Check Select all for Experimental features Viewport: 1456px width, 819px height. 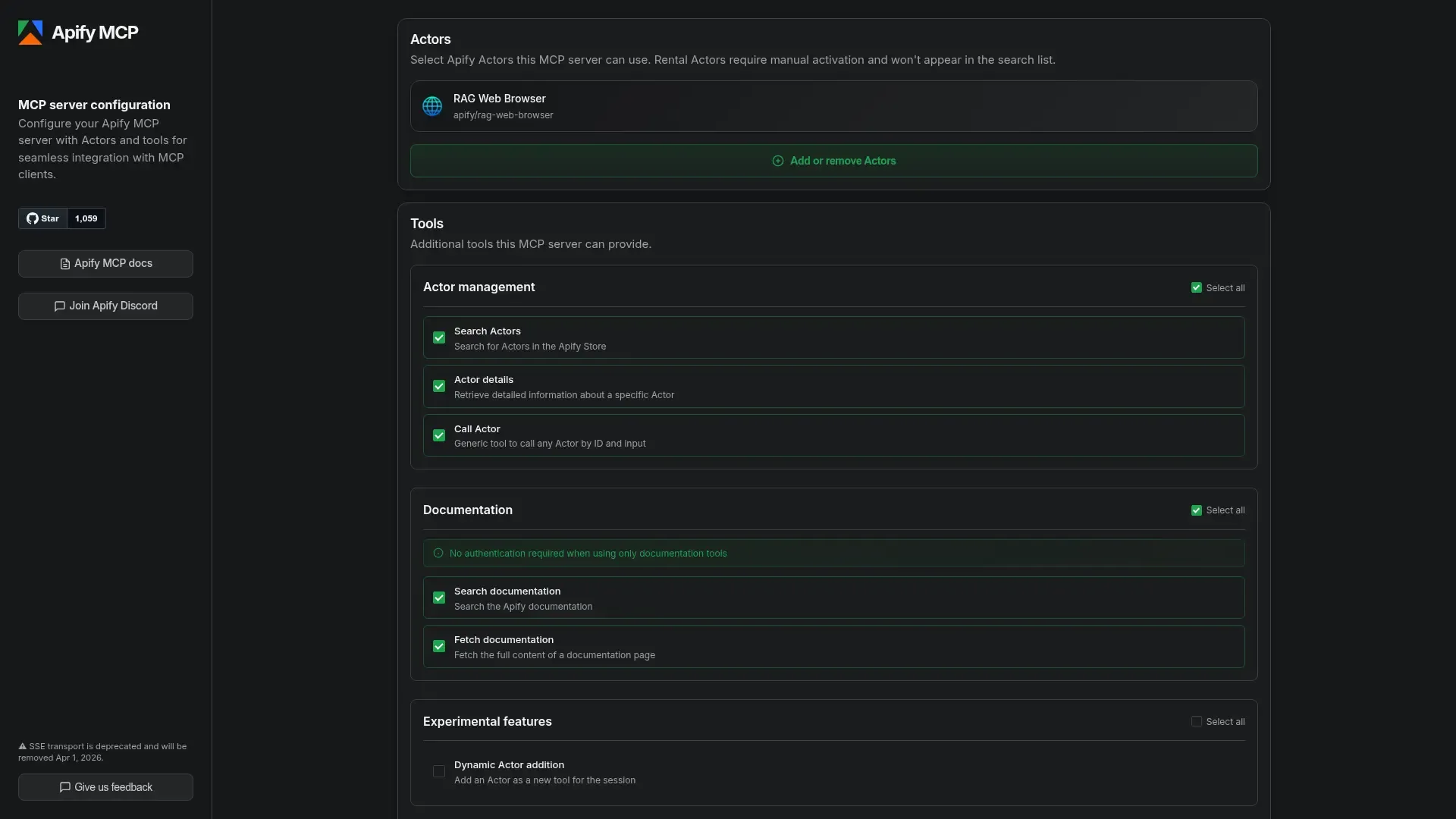[1197, 722]
